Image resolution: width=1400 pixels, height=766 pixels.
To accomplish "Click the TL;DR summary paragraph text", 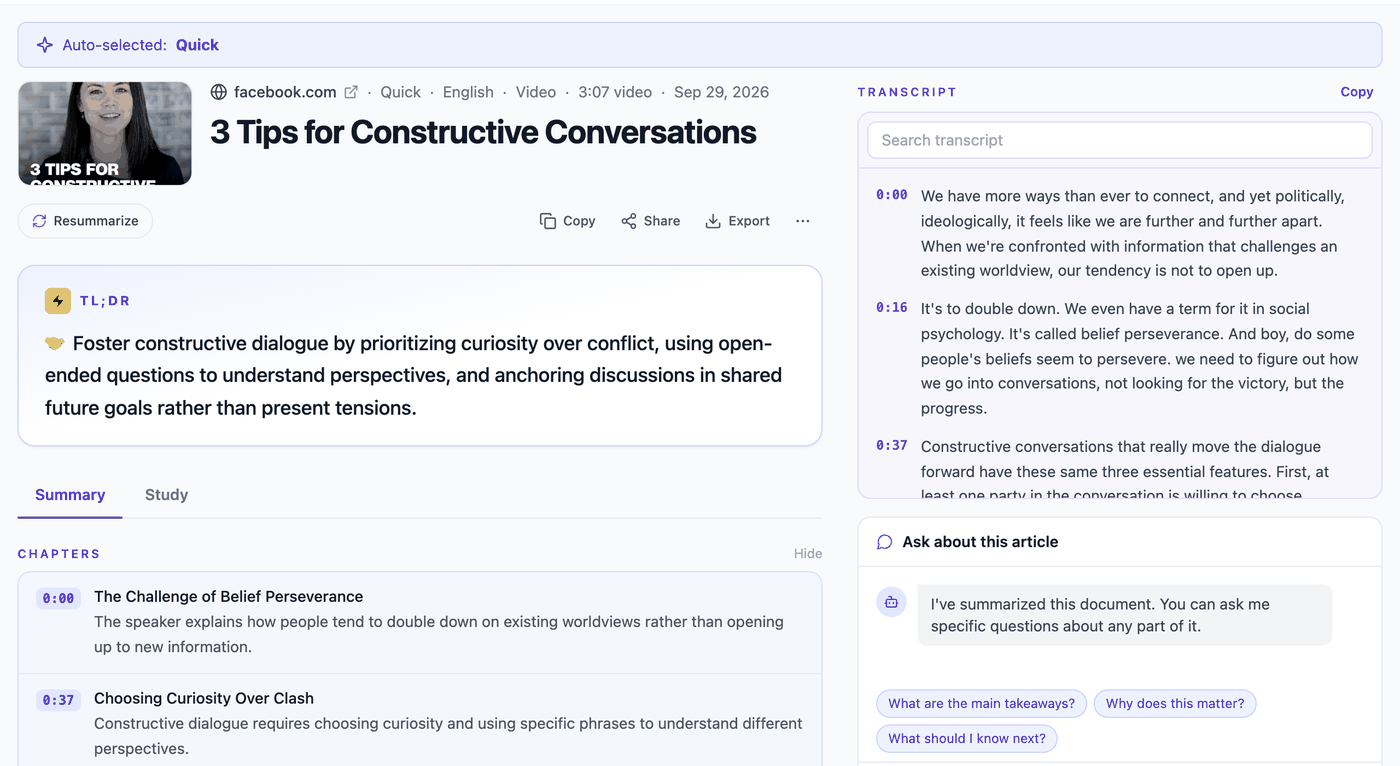I will (x=413, y=376).
